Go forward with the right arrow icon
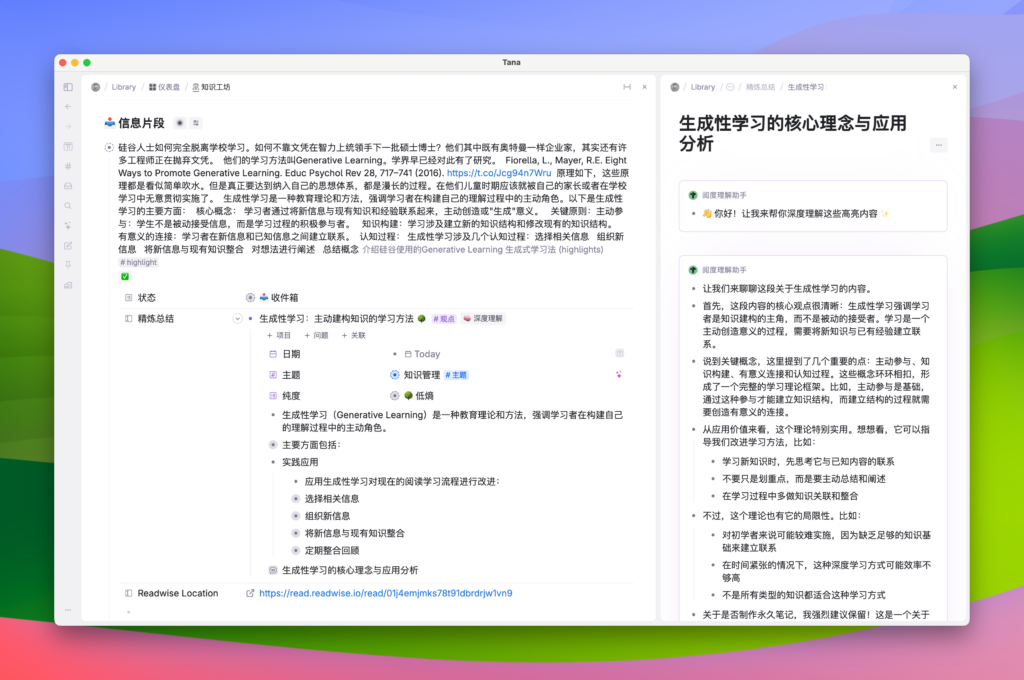The image size is (1024, 680). pyautogui.click(x=68, y=127)
